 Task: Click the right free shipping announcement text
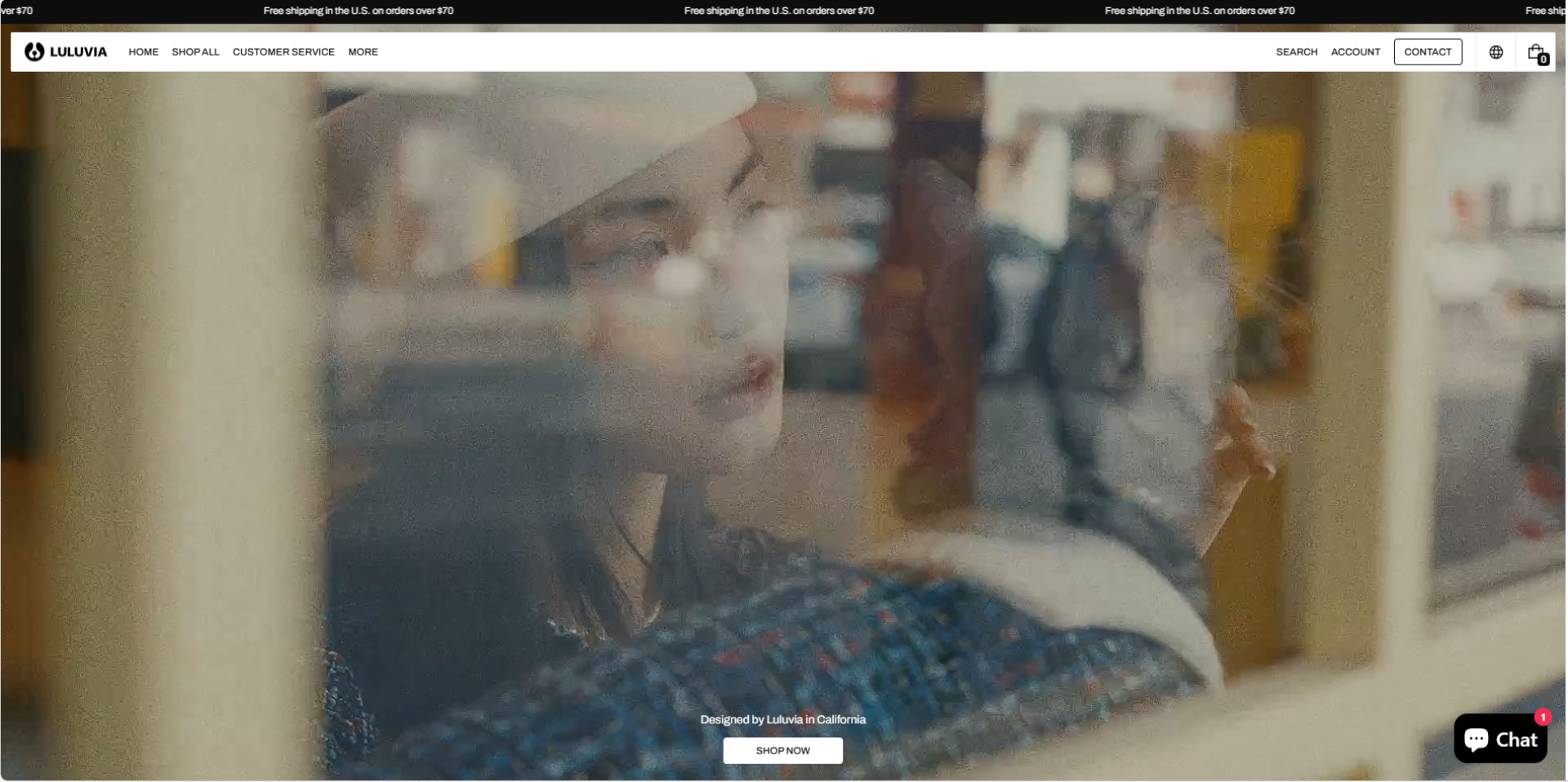(1200, 11)
